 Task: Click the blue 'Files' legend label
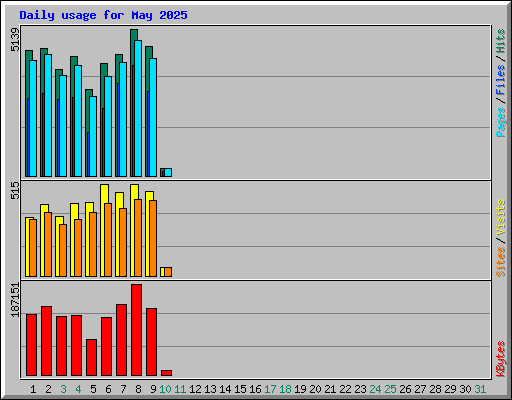pyautogui.click(x=500, y=79)
